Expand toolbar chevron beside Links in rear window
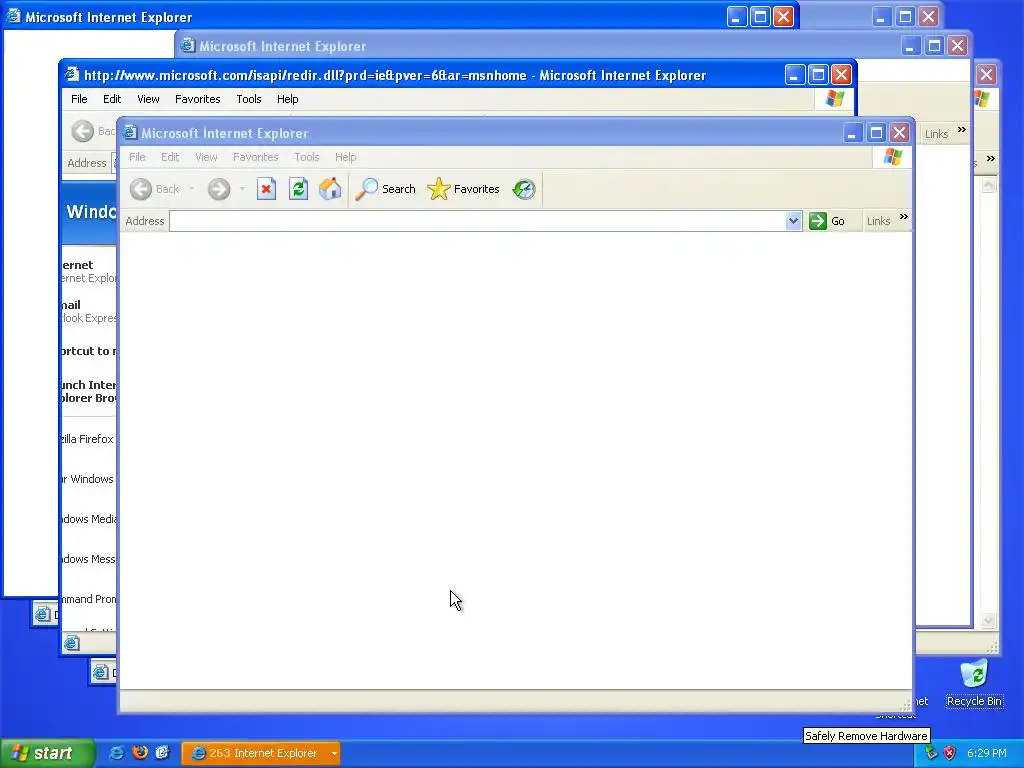This screenshot has width=1024, height=768. tap(961, 130)
